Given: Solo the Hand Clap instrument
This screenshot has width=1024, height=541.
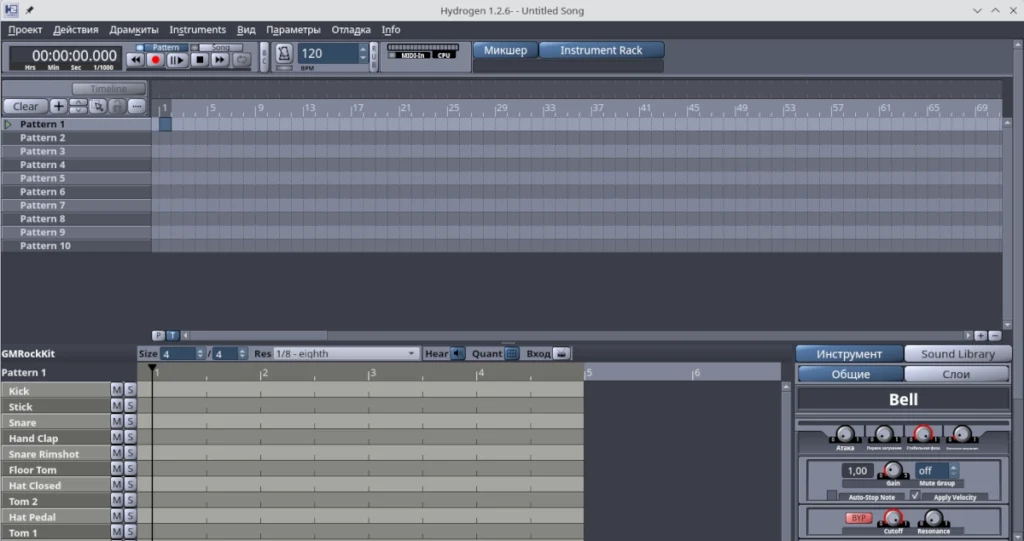Looking at the screenshot, I should (x=130, y=437).
